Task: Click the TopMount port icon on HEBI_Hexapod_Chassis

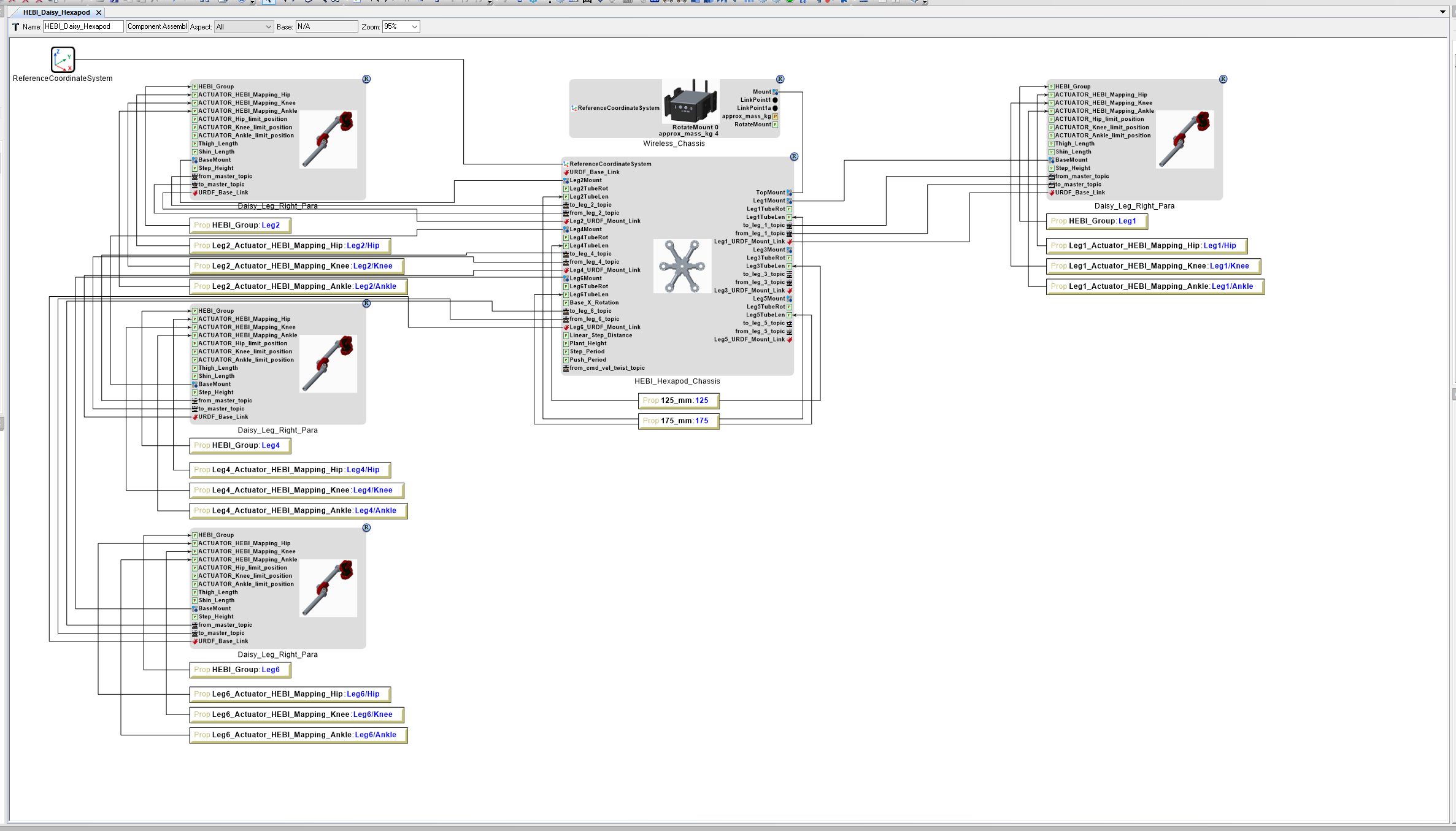Action: click(x=788, y=192)
